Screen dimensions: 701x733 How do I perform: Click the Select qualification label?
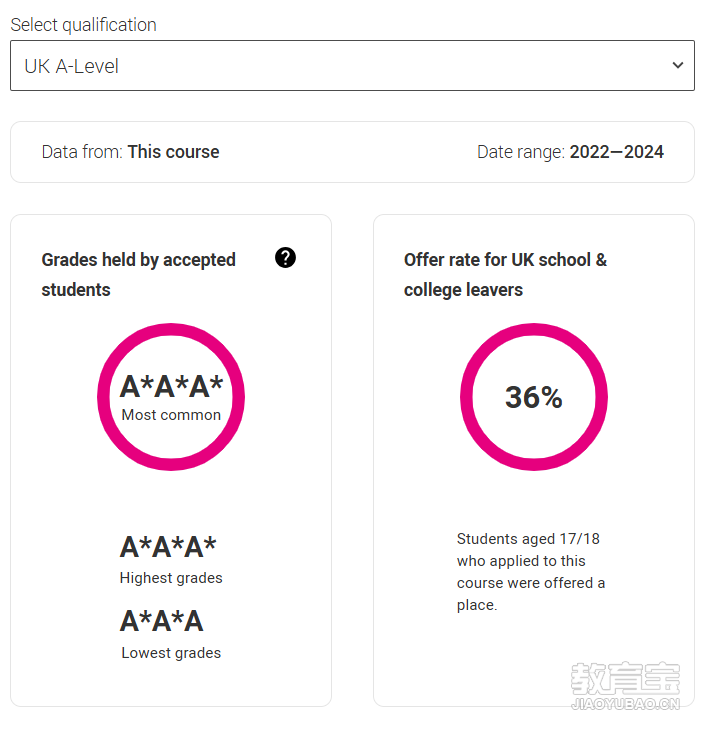point(83,25)
